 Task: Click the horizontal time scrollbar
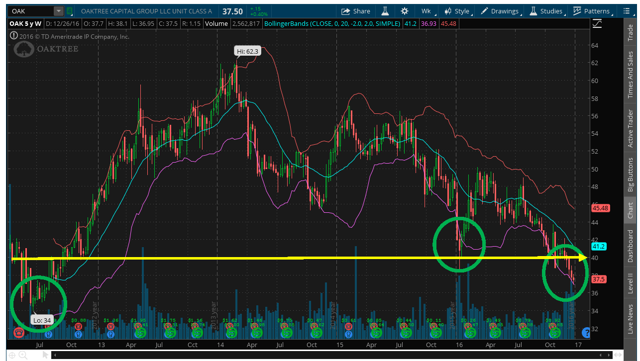332,355
